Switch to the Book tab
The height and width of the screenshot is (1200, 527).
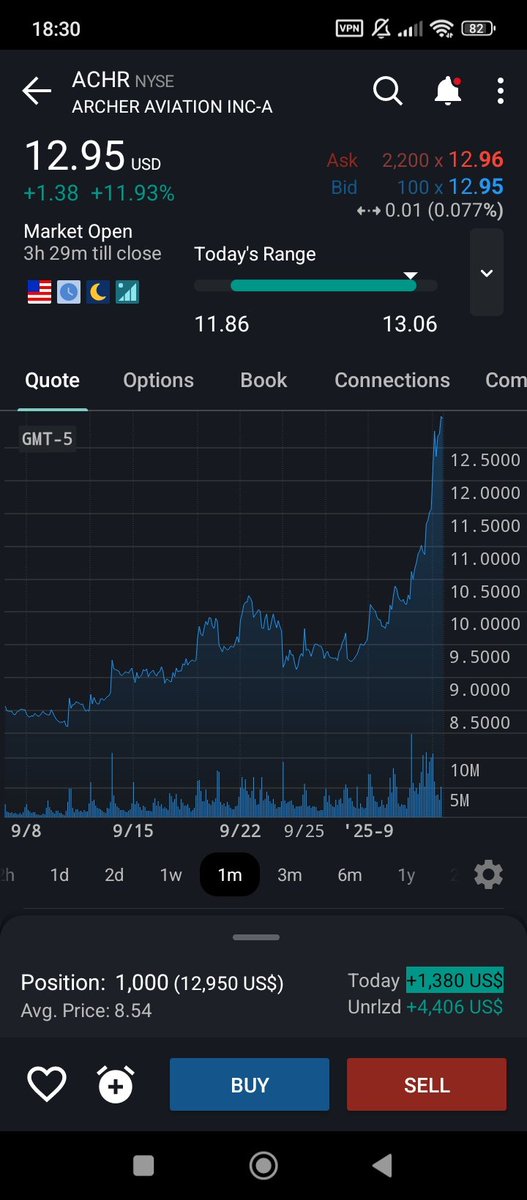[x=264, y=380]
